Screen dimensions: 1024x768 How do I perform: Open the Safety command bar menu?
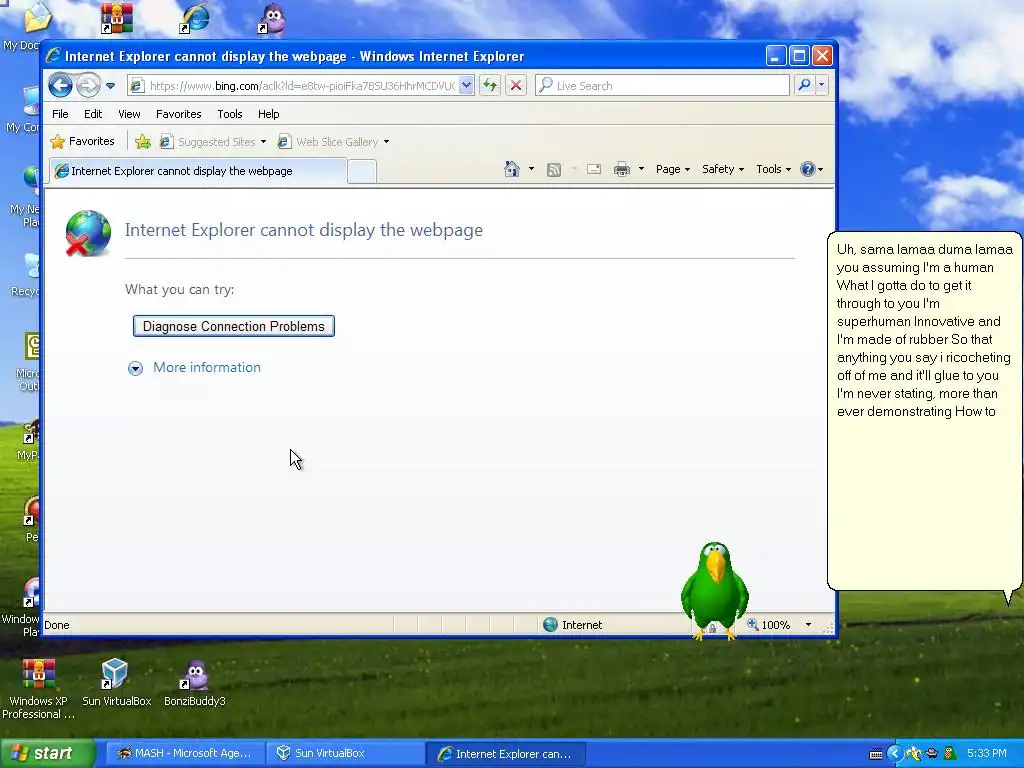(x=723, y=169)
